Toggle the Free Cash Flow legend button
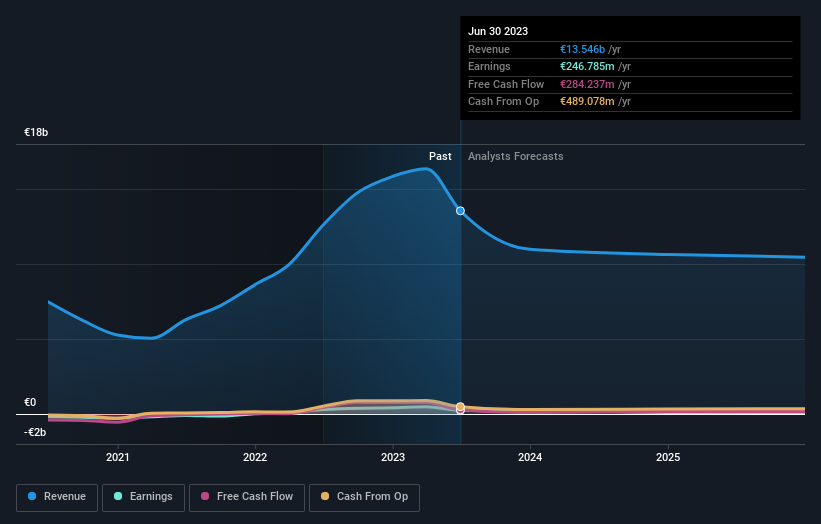The width and height of the screenshot is (821, 524). point(247,497)
